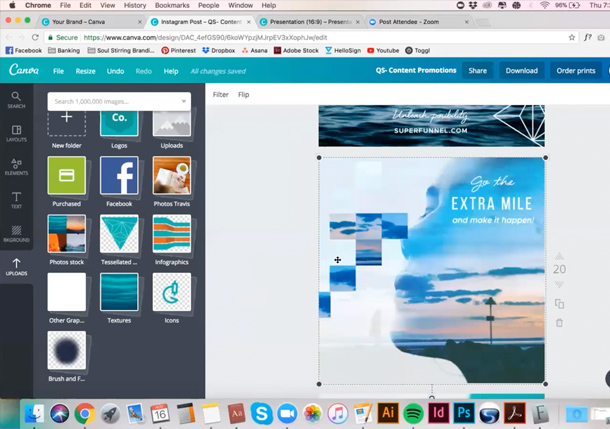
Task: Click the search images input field
Action: [x=112, y=102]
